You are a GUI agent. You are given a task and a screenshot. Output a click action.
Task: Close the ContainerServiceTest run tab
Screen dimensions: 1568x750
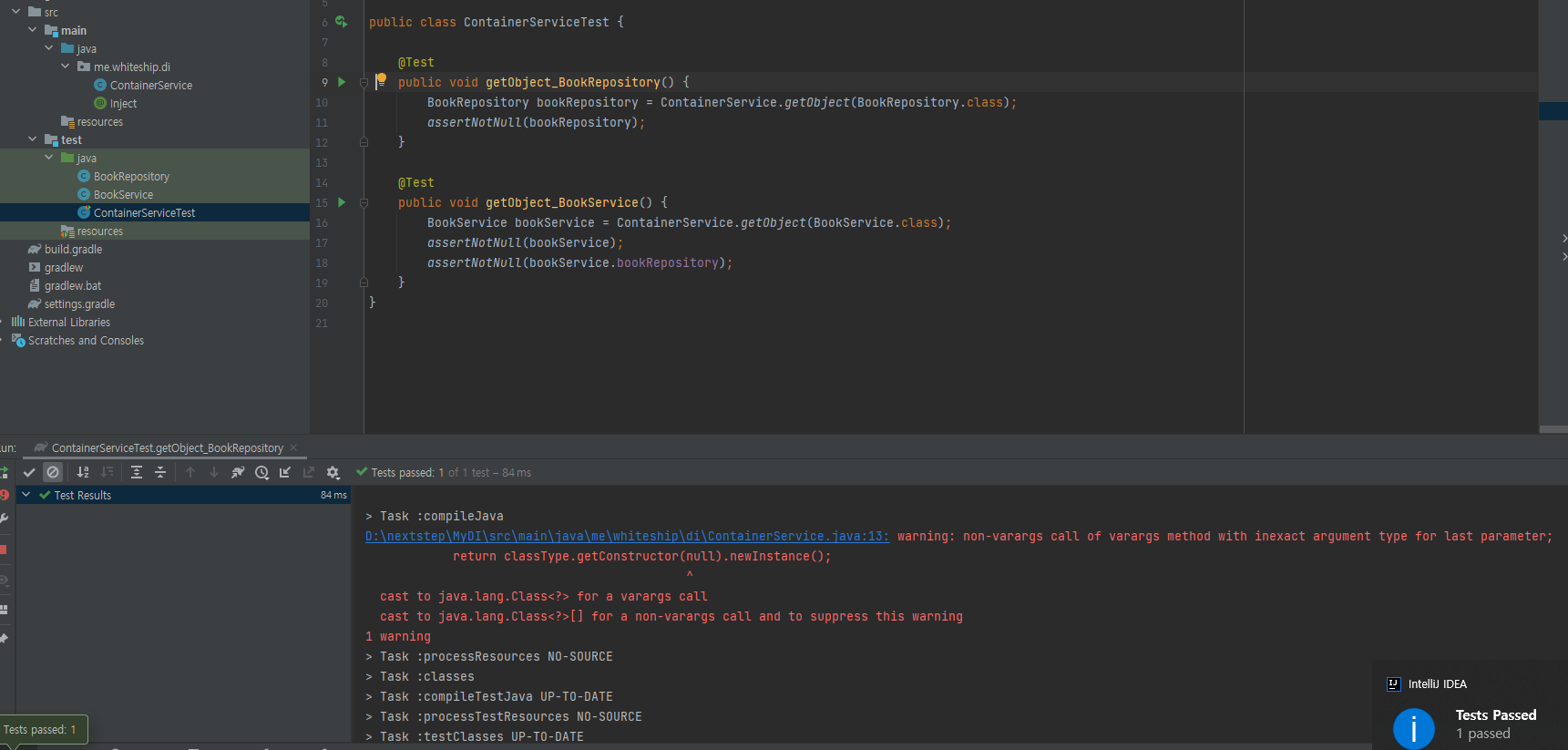click(293, 447)
